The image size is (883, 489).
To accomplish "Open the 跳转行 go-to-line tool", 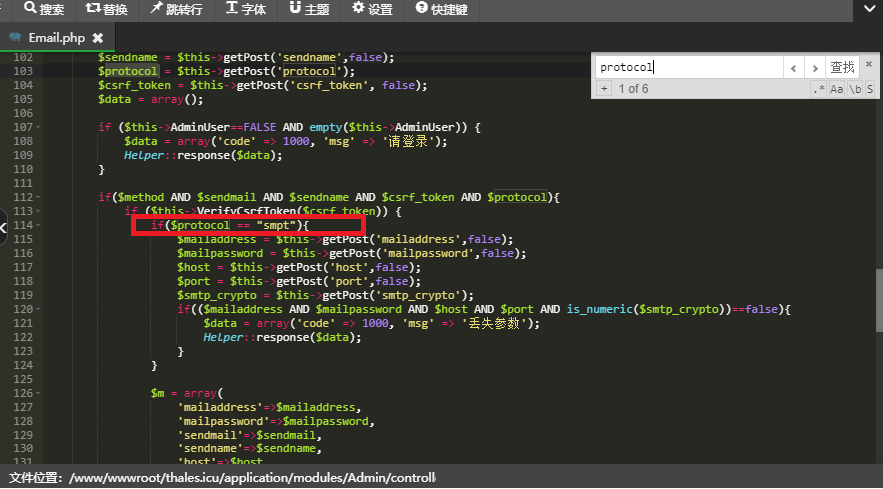I will 176,10.
